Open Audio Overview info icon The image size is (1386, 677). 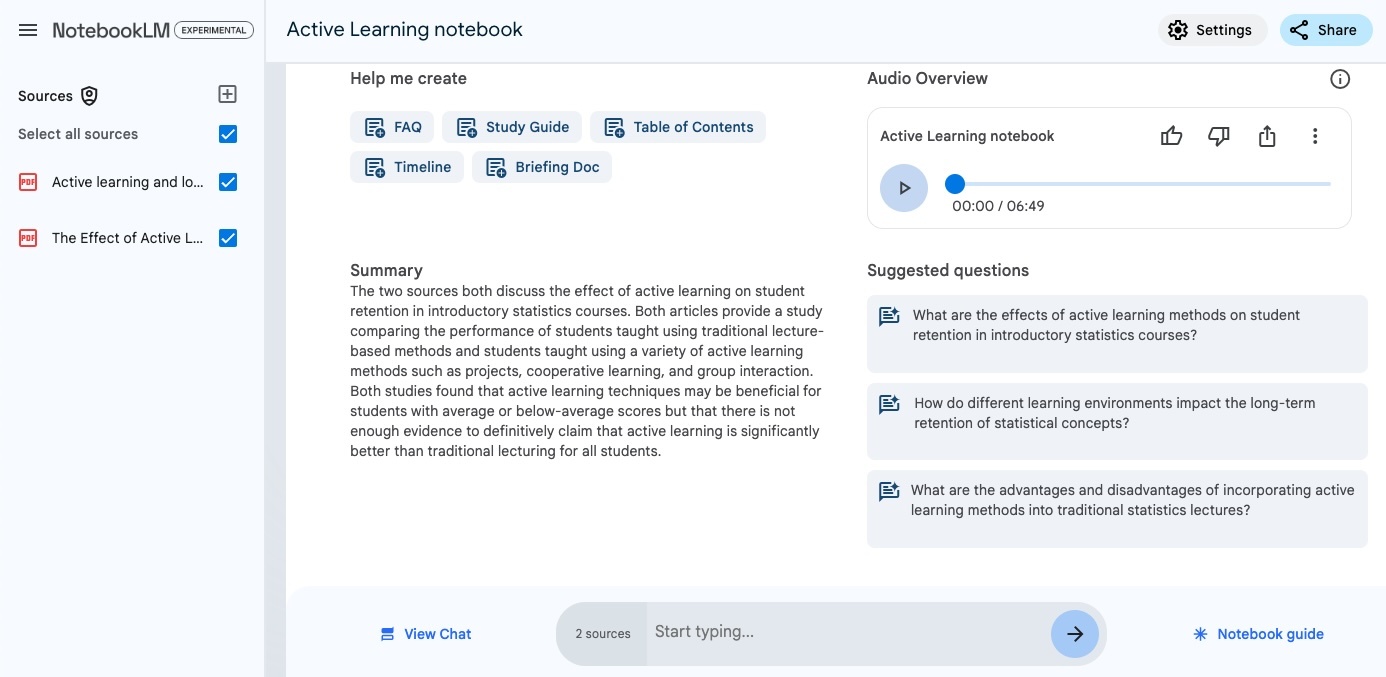(1340, 79)
